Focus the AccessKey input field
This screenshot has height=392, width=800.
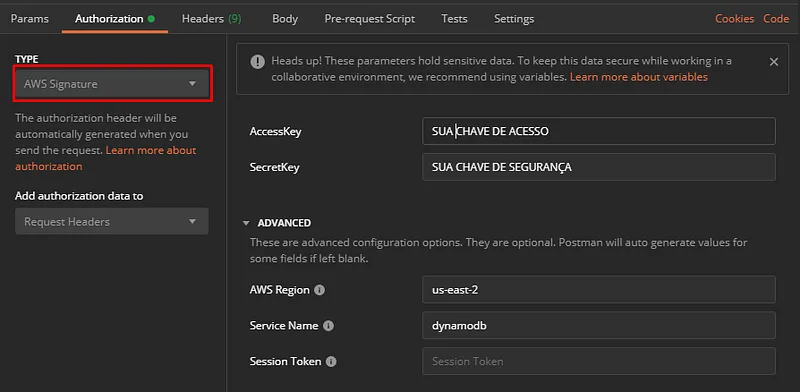(x=598, y=131)
